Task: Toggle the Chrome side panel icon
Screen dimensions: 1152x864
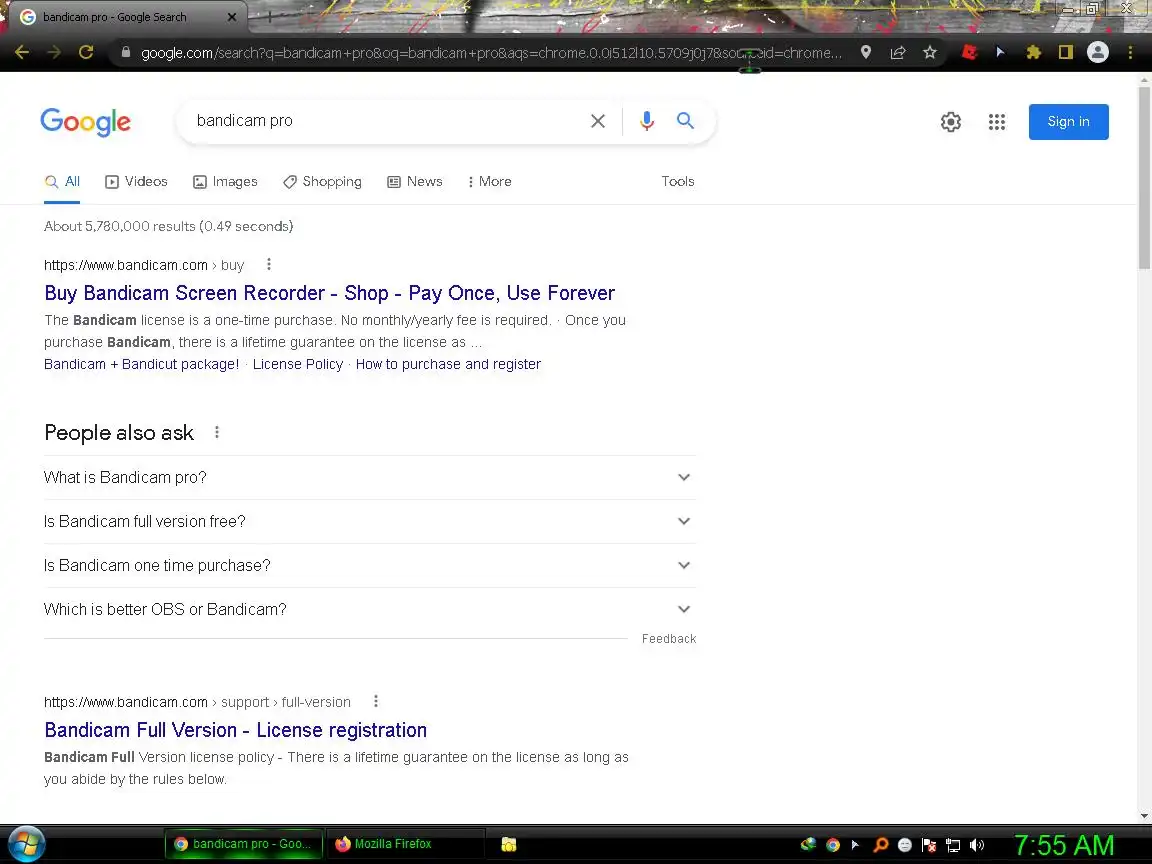Action: 1066,52
